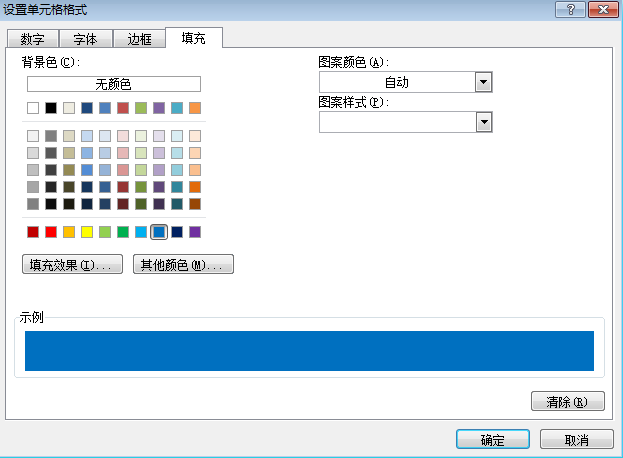Click the empty 图案样式 field

point(397,122)
